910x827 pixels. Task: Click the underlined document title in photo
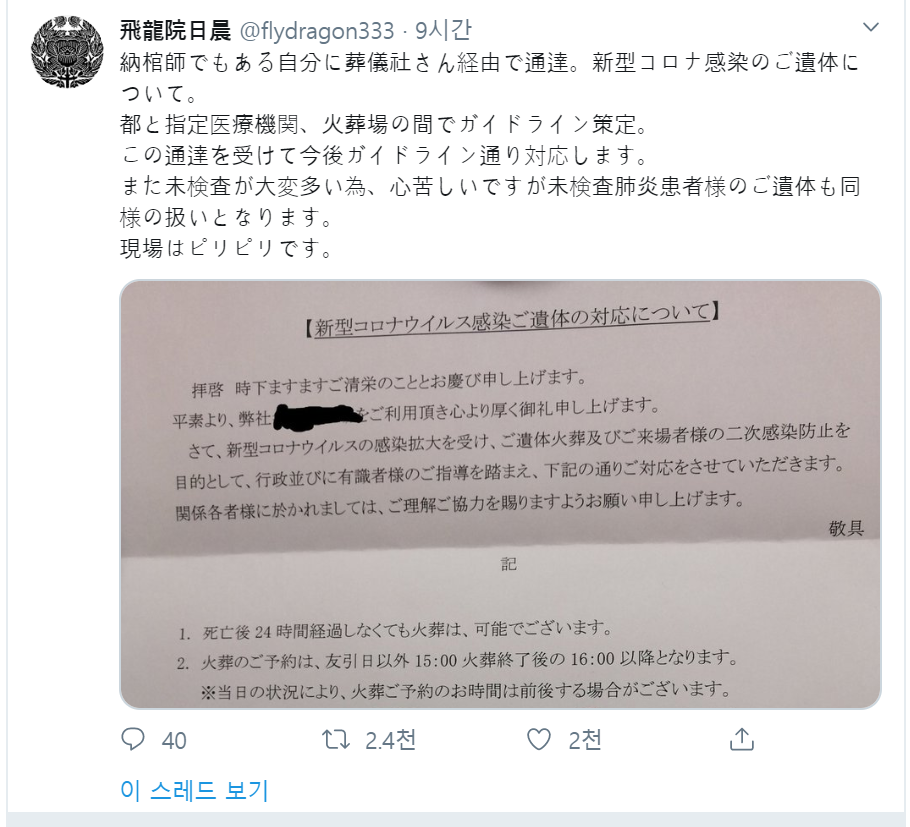pyautogui.click(x=512, y=320)
